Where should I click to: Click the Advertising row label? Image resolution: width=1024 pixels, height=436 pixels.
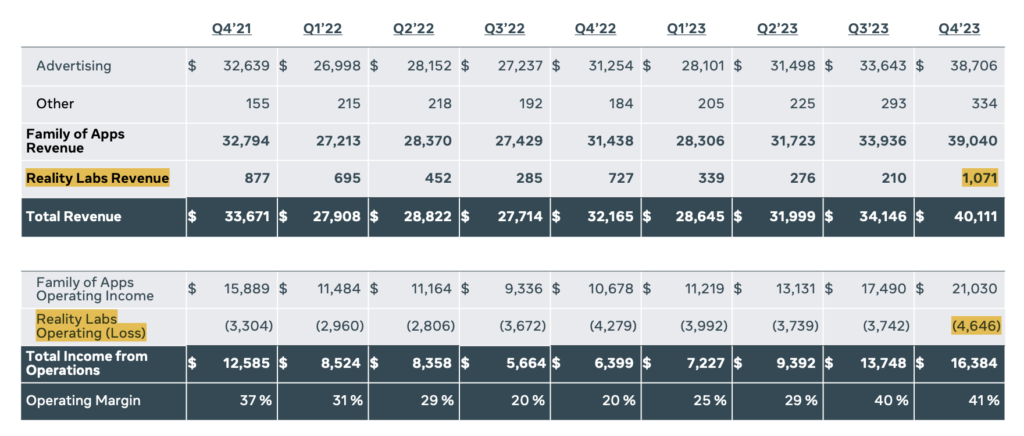(x=74, y=66)
